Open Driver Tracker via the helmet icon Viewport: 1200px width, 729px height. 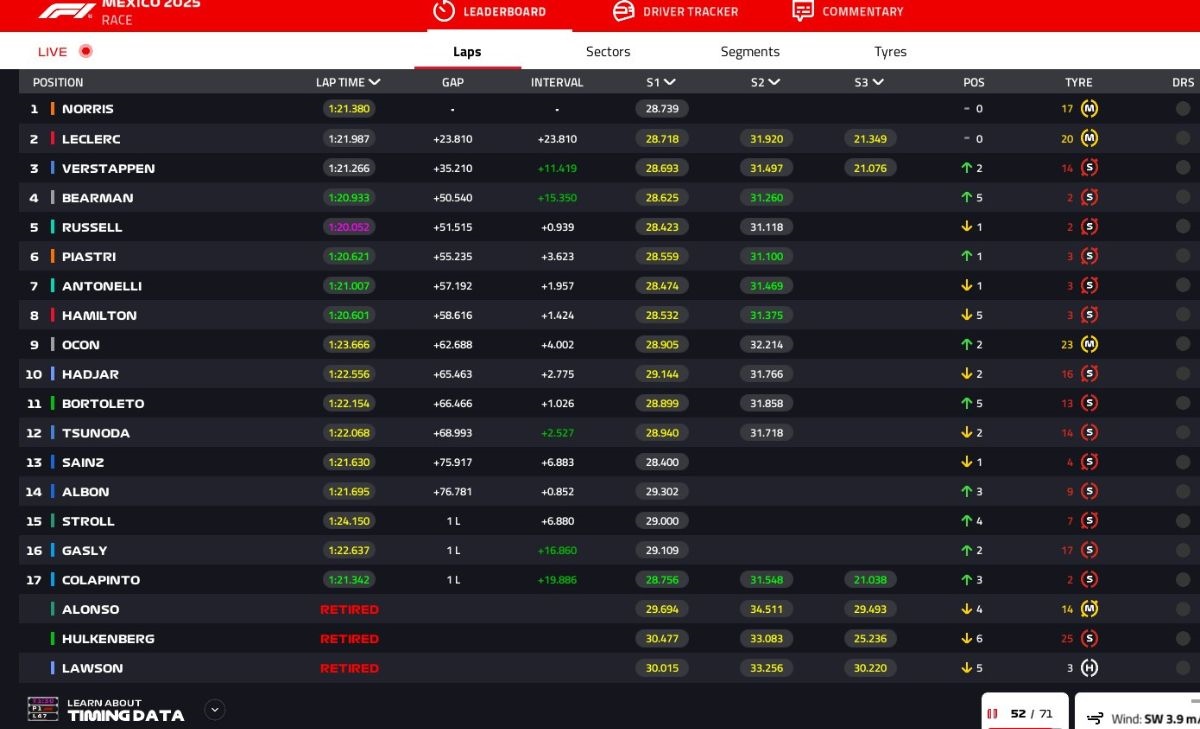click(x=623, y=11)
